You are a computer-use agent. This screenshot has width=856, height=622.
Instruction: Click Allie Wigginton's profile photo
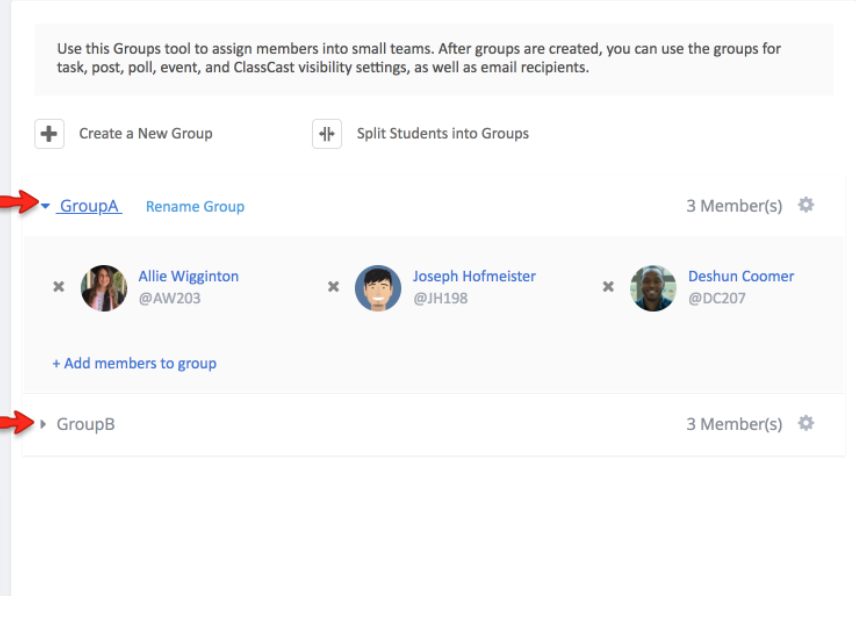click(x=104, y=288)
